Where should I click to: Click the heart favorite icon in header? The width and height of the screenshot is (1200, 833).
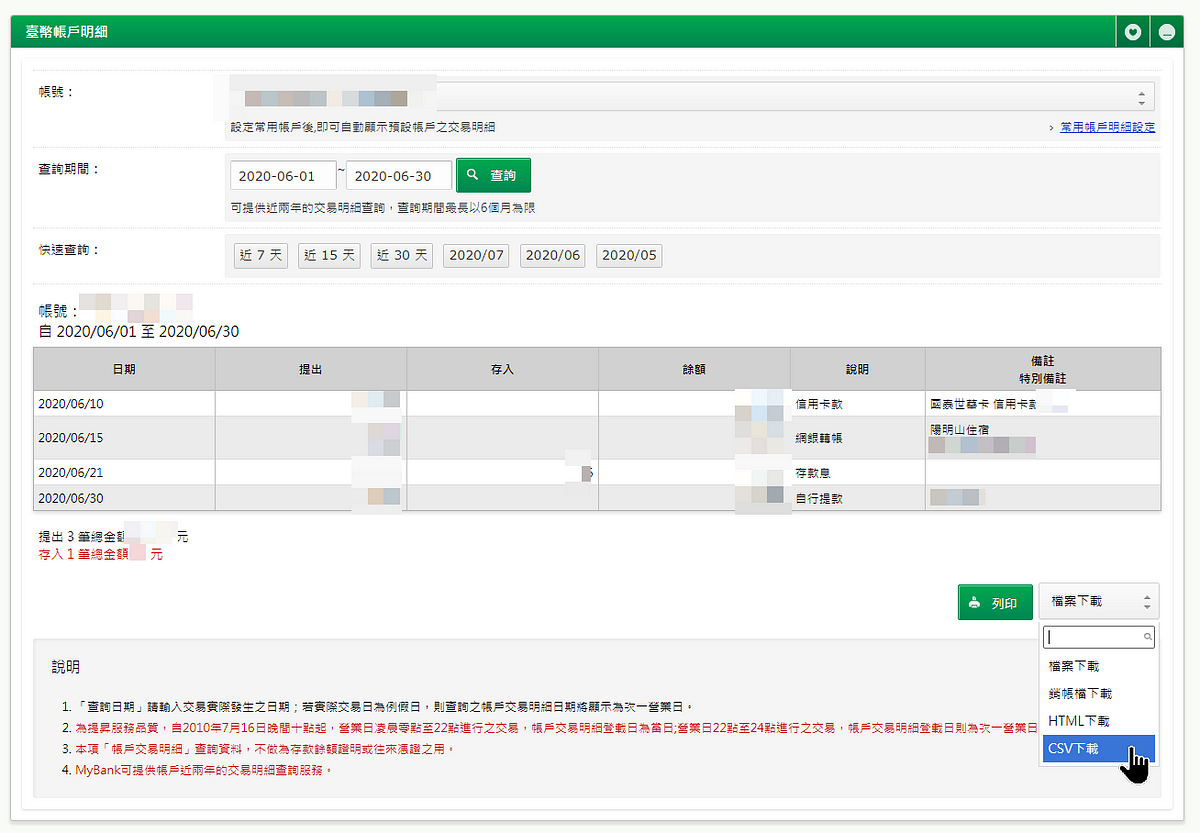tap(1132, 31)
